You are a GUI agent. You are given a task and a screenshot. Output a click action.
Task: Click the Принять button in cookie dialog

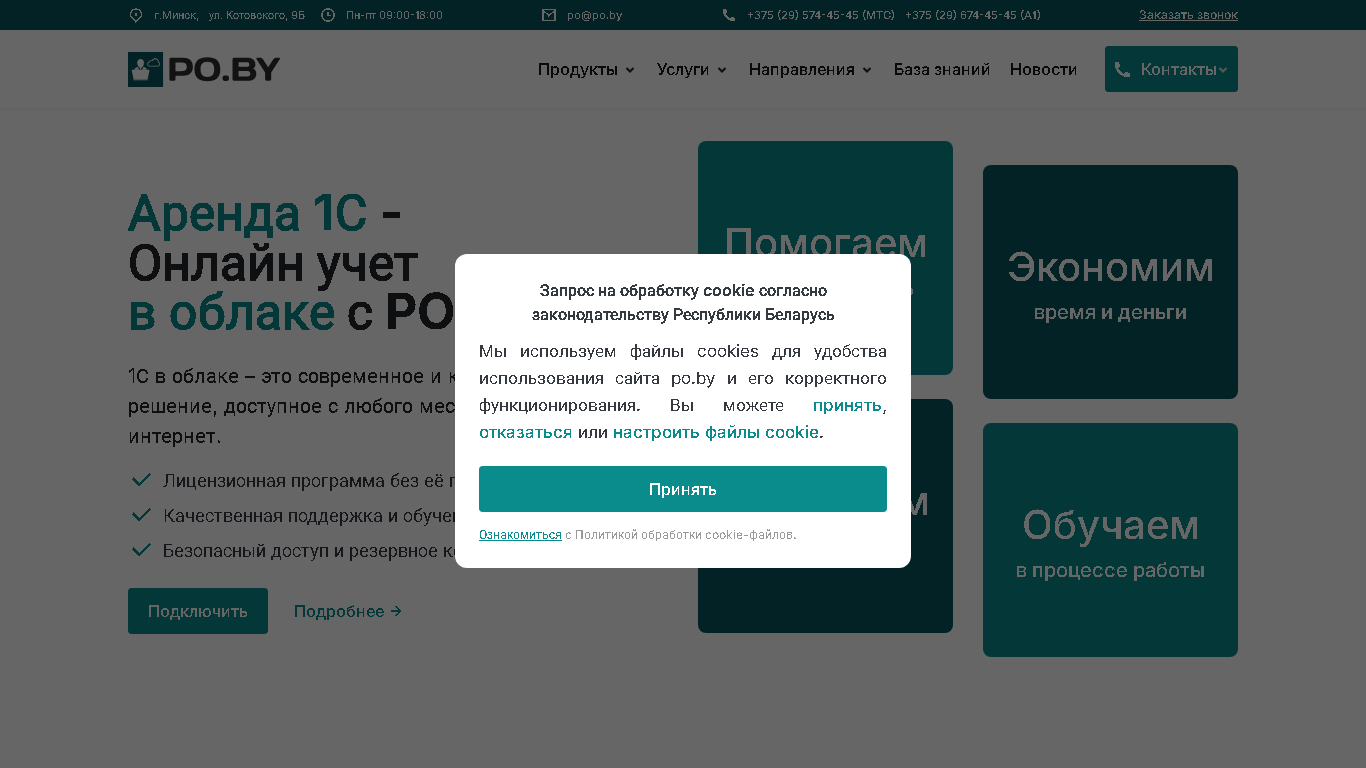click(683, 489)
